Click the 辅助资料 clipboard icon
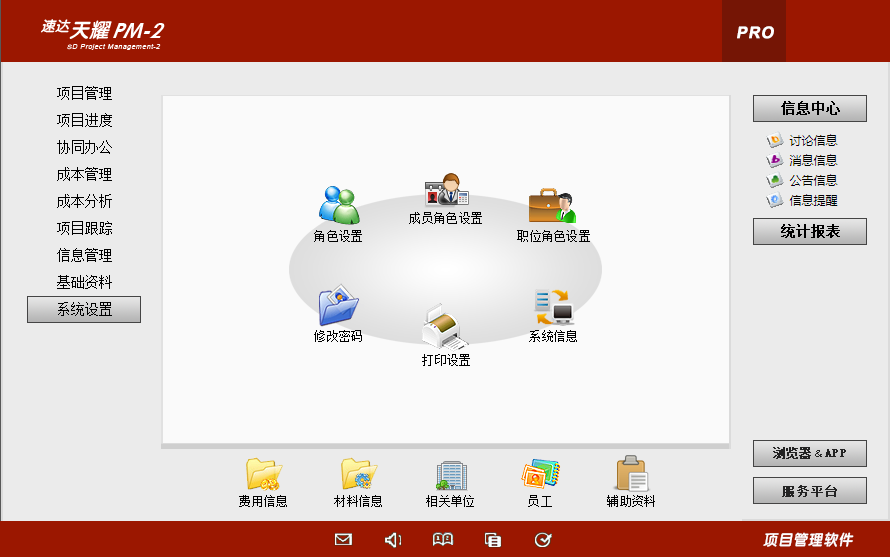Image resolution: width=890 pixels, height=557 pixels. click(x=631, y=475)
